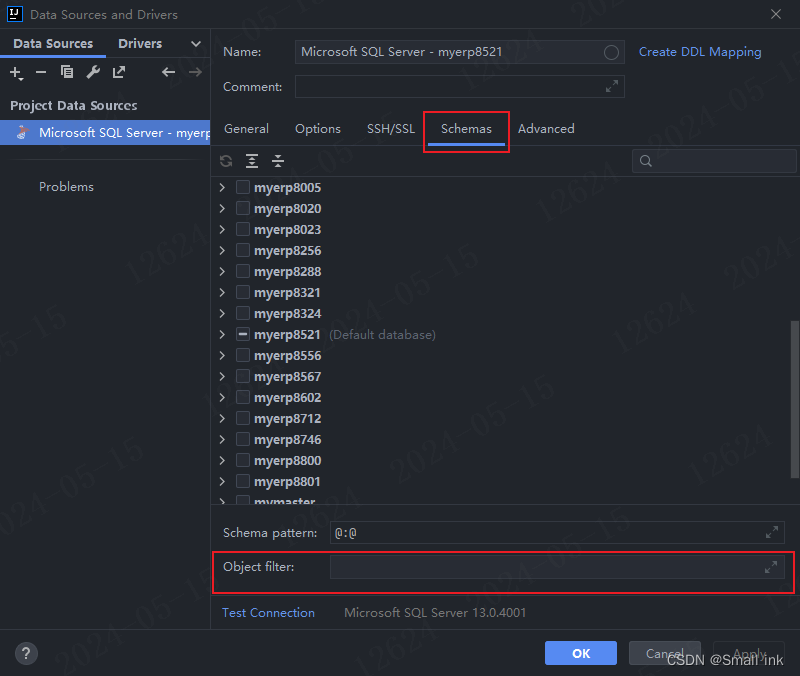Focus the Name input field
800x676 pixels.
[460, 52]
